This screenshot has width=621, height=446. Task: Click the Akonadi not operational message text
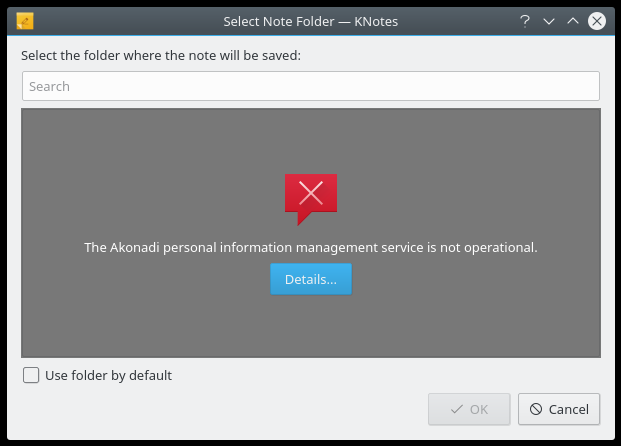click(311, 246)
